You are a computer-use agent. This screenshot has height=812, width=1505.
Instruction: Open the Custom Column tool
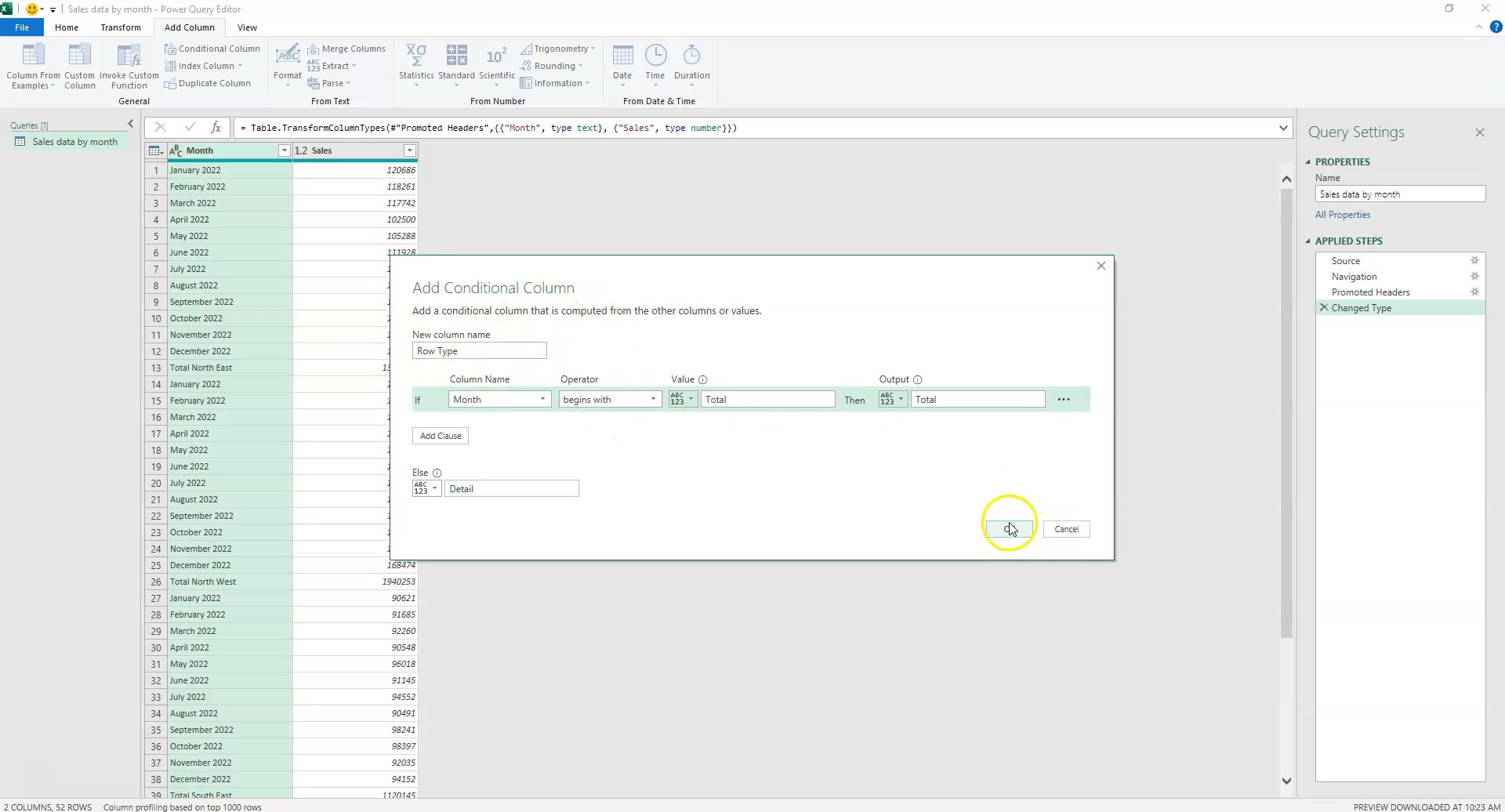click(x=79, y=66)
